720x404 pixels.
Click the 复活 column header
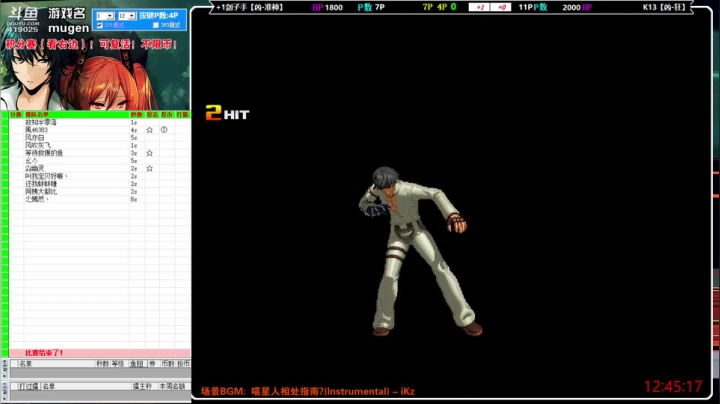click(x=152, y=114)
